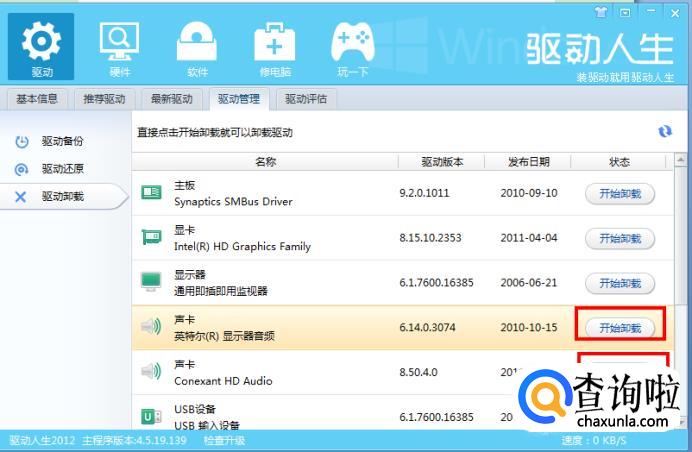Select the 通用即插即用监视器 row text
692x452 pixels.
click(x=221, y=291)
